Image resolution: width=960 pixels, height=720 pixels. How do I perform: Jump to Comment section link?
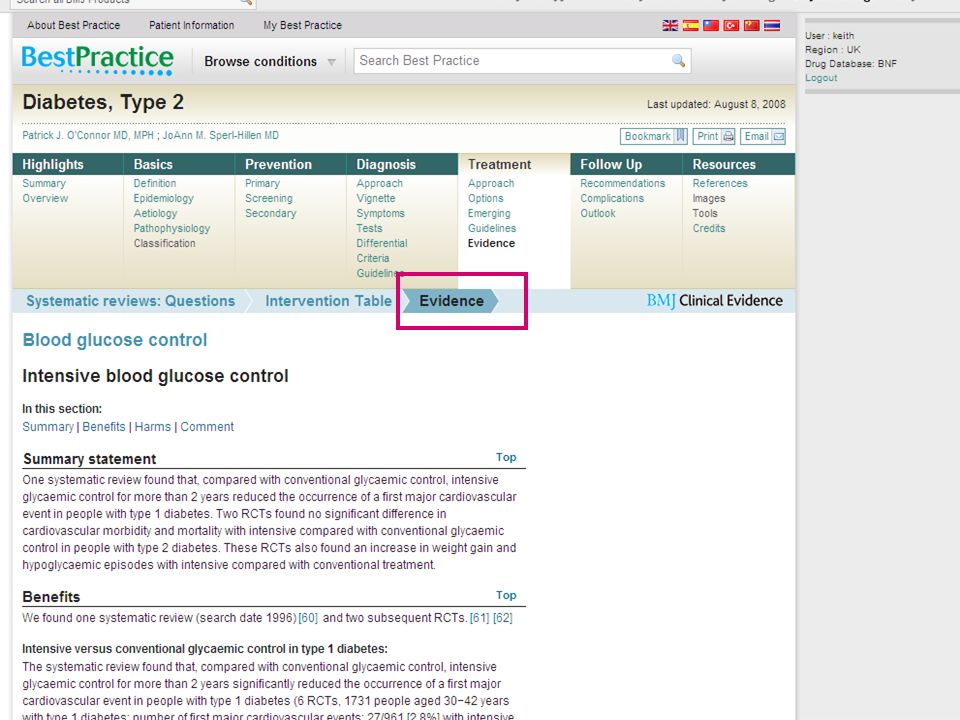(207, 427)
